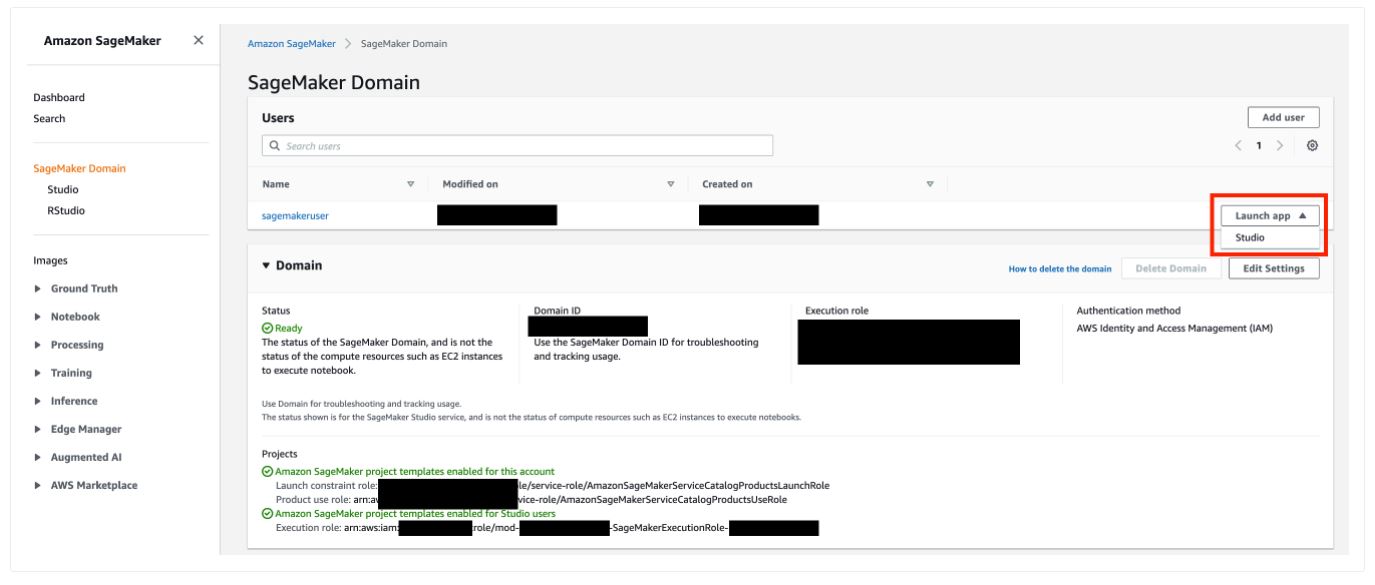Viewport: 1375px width, 585px height.
Task: Click the 'templates enabled for this account' check icon
Action: pyautogui.click(x=267, y=471)
